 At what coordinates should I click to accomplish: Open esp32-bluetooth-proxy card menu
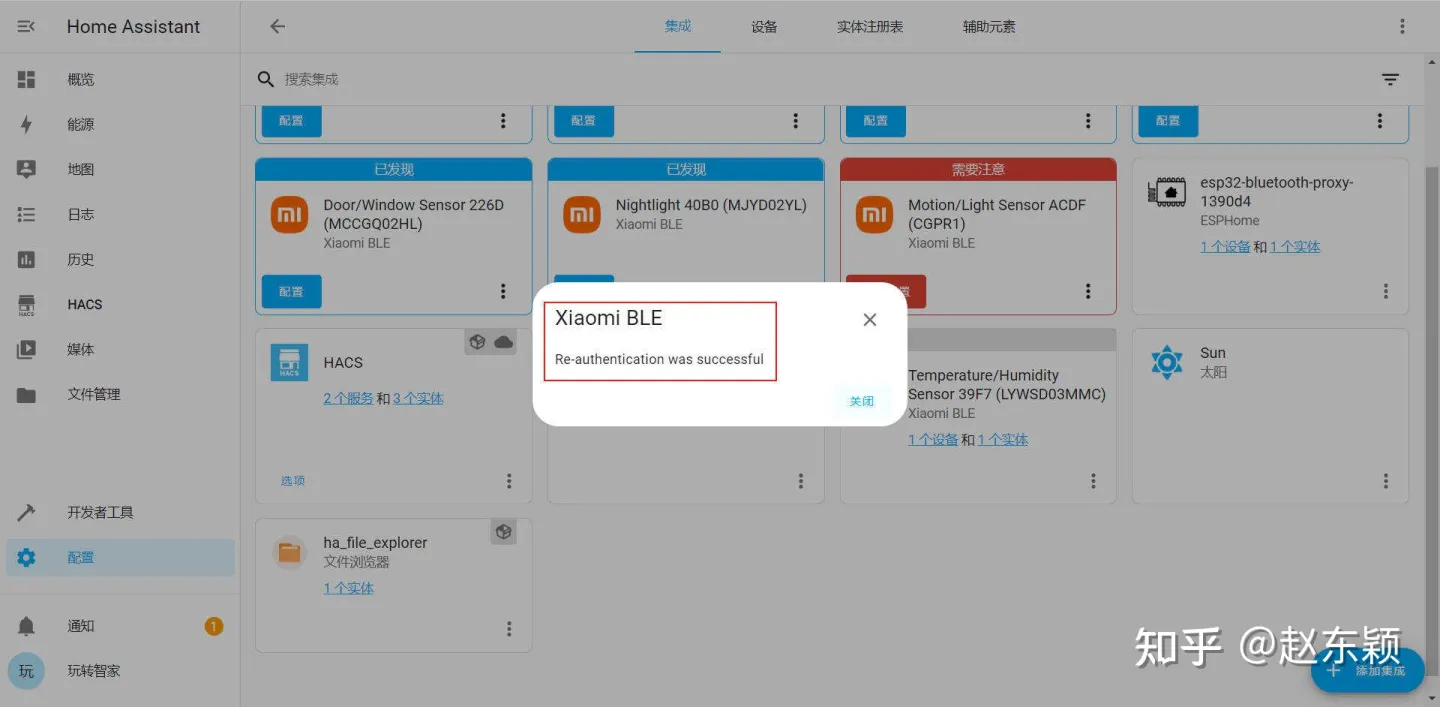pyautogui.click(x=1386, y=291)
